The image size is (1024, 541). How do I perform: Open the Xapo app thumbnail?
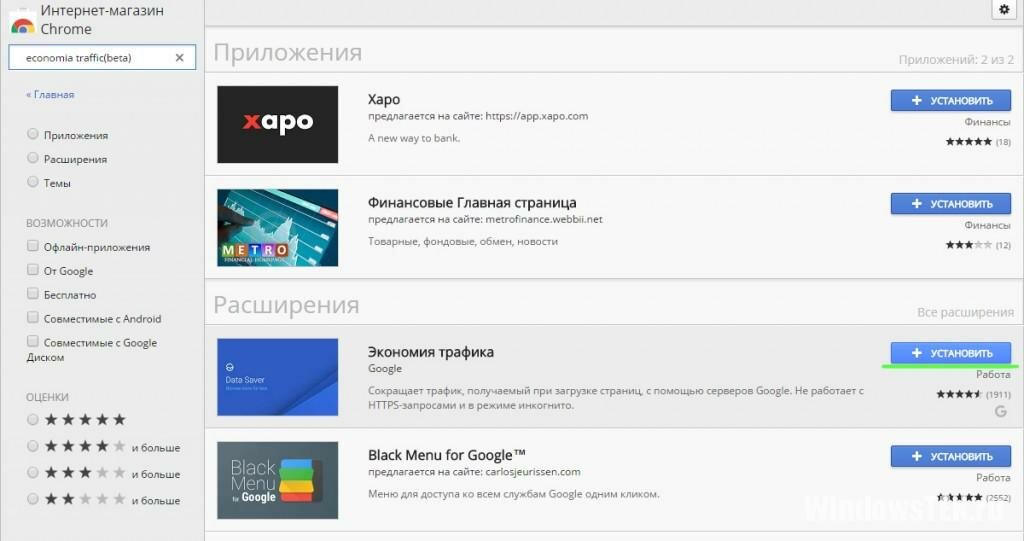click(x=278, y=124)
